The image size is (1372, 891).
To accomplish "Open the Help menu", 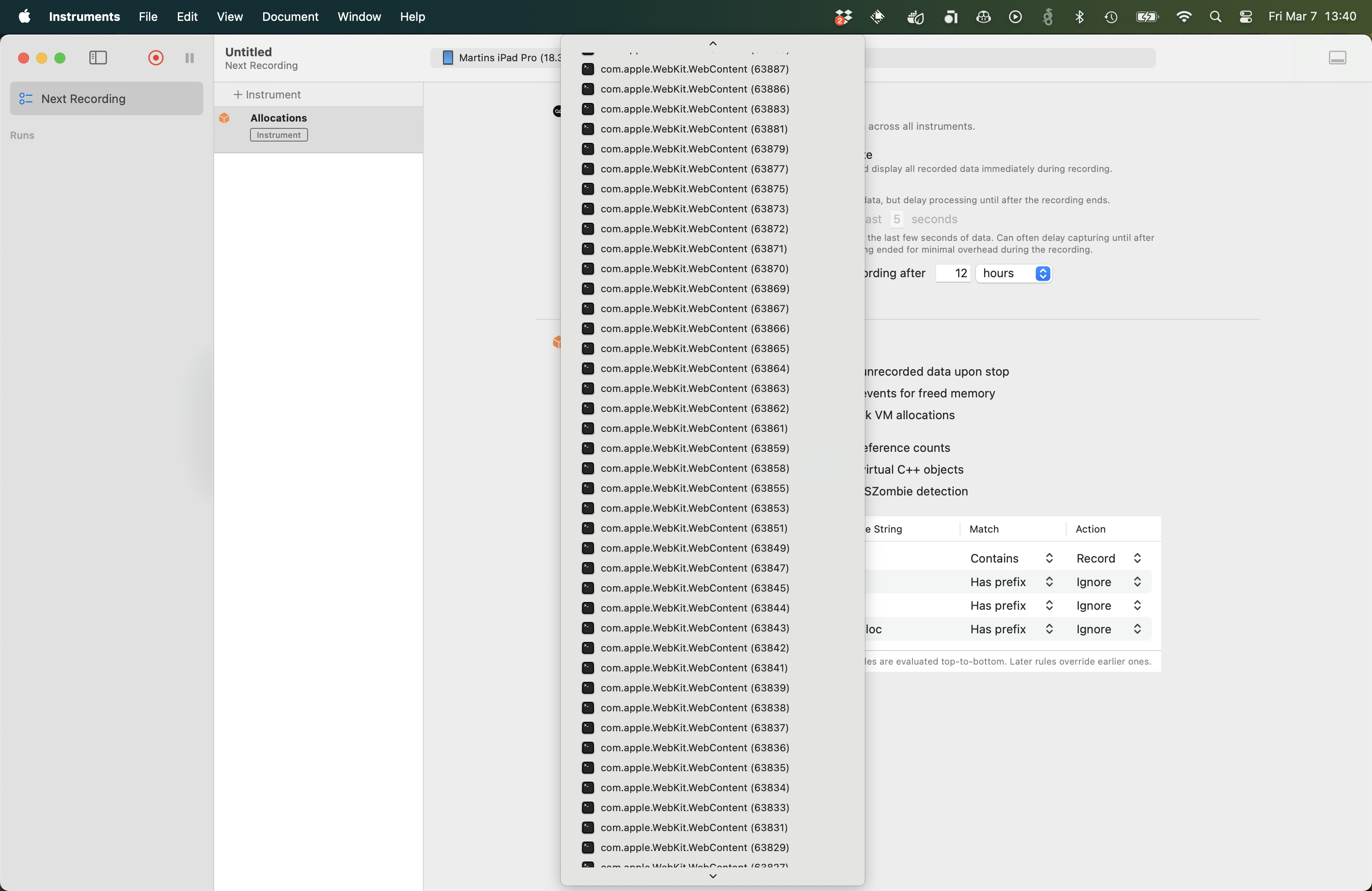I will pos(413,17).
